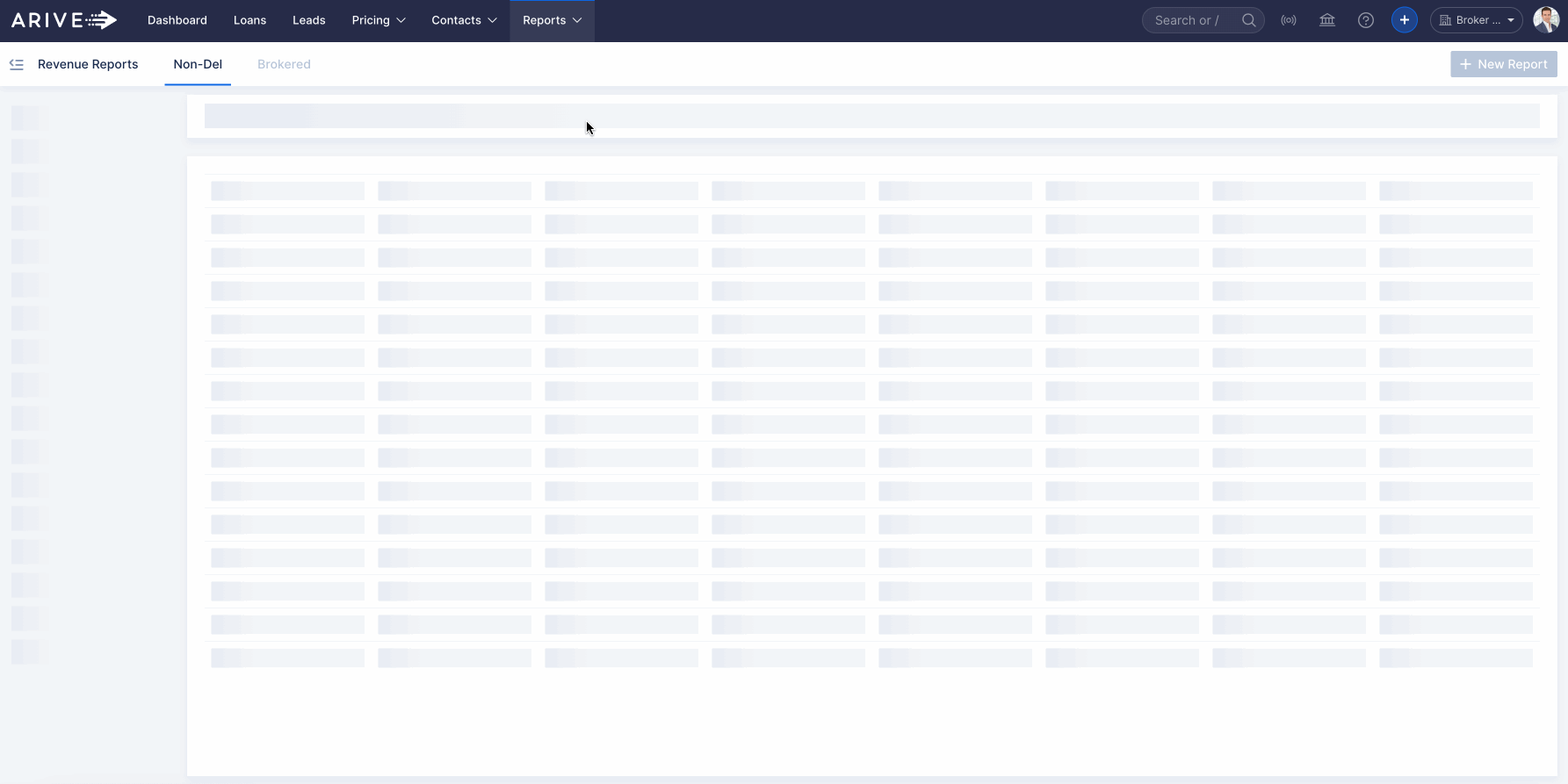1568x784 pixels.
Task: Collapse the Revenue Reports sidebar icon
Action: 17,64
